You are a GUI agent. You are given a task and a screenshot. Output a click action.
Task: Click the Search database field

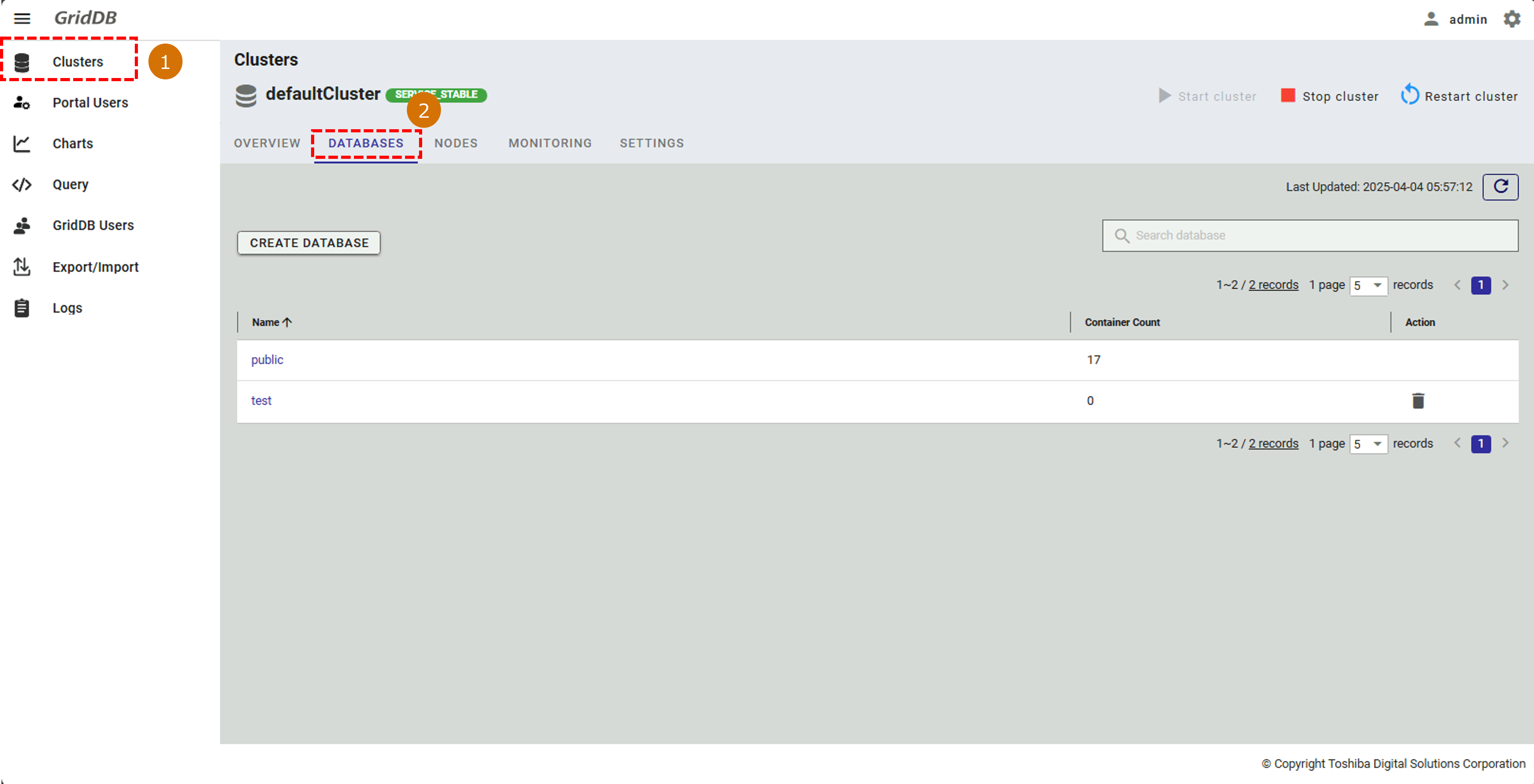[x=1310, y=235]
